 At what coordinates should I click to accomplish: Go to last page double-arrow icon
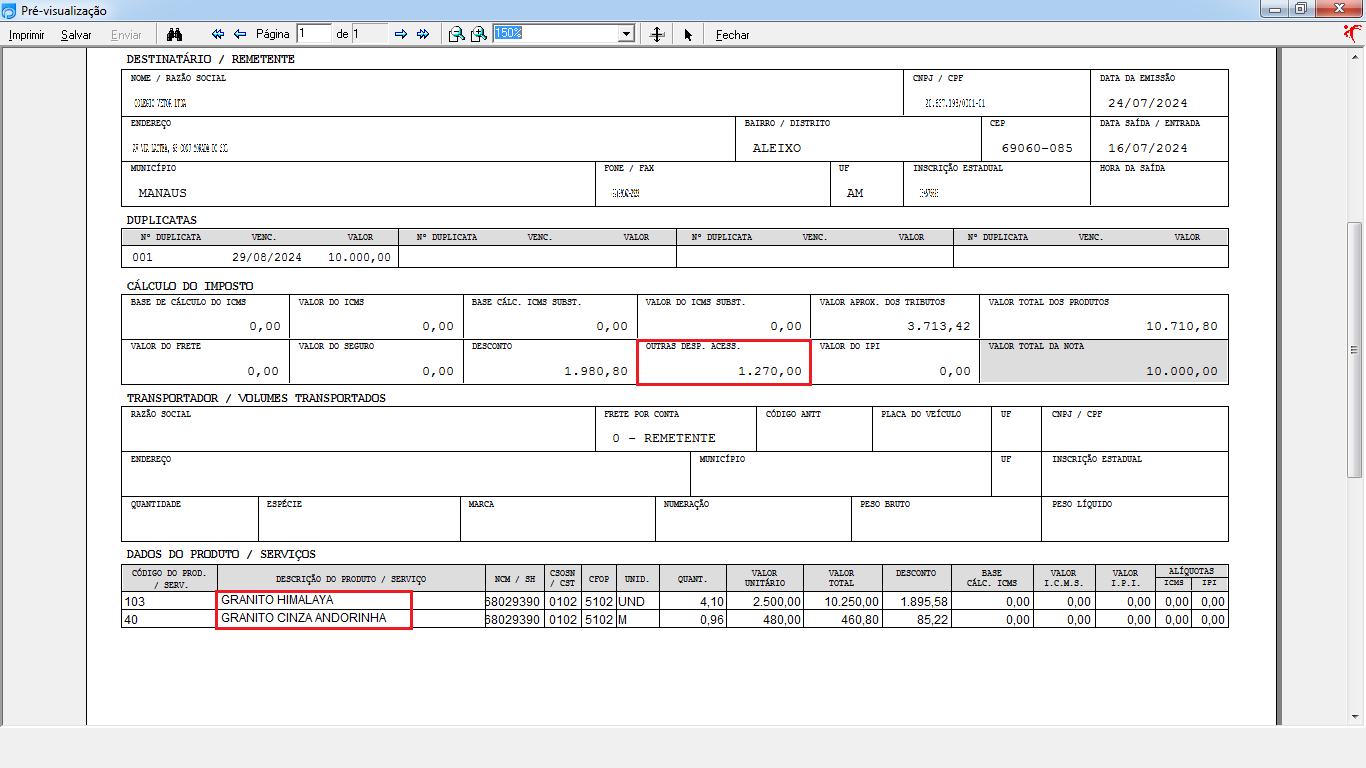423,34
